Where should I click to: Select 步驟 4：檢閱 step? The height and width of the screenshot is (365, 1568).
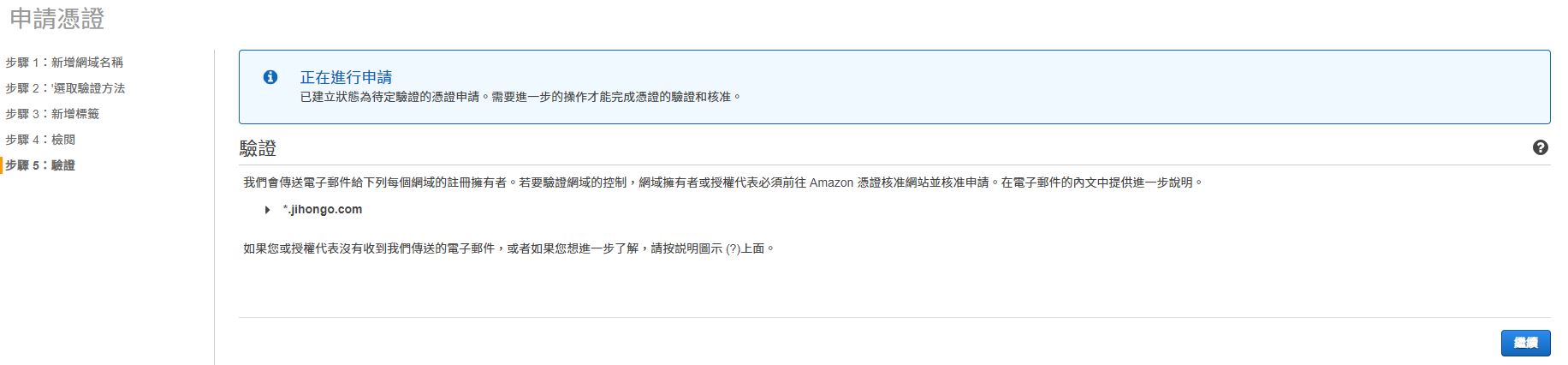pyautogui.click(x=40, y=140)
